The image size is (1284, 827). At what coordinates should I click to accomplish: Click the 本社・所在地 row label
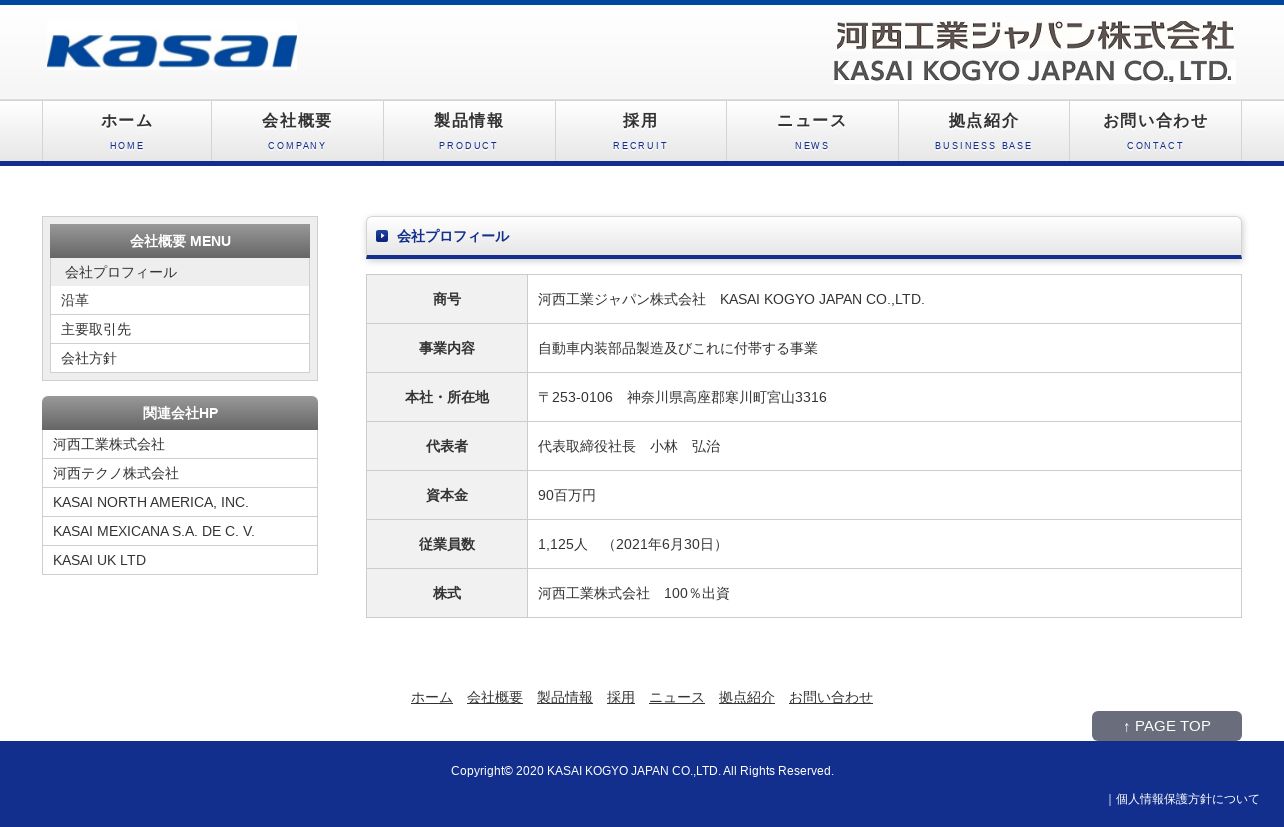pos(447,397)
